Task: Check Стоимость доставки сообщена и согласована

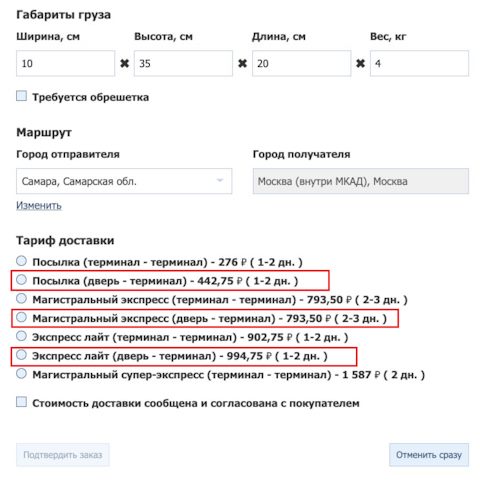Action: tap(21, 402)
